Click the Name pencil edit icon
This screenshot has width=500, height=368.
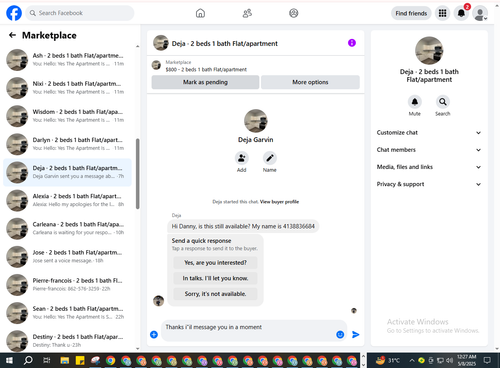click(270, 158)
